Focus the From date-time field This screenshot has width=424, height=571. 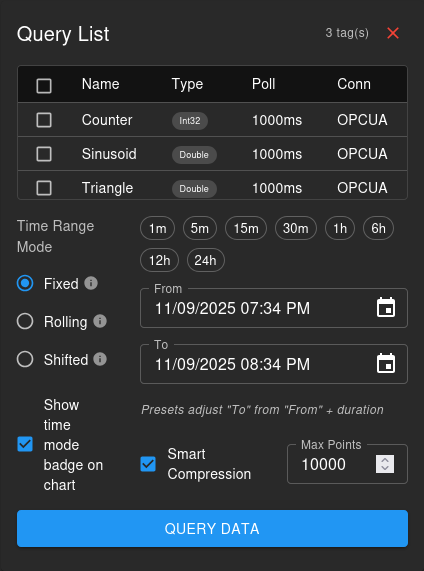[x=274, y=308]
